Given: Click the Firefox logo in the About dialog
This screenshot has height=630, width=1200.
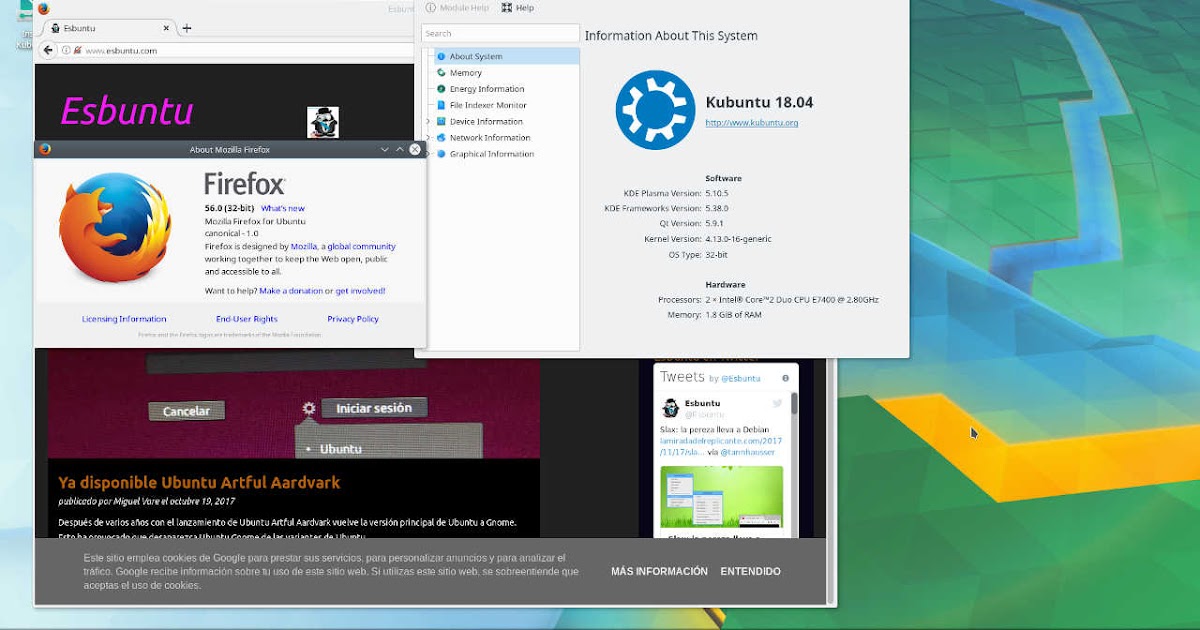Looking at the screenshot, I should coord(113,232).
